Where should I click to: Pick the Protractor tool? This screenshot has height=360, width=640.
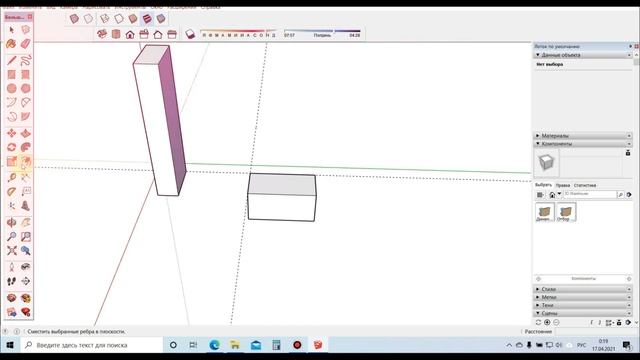(11, 191)
